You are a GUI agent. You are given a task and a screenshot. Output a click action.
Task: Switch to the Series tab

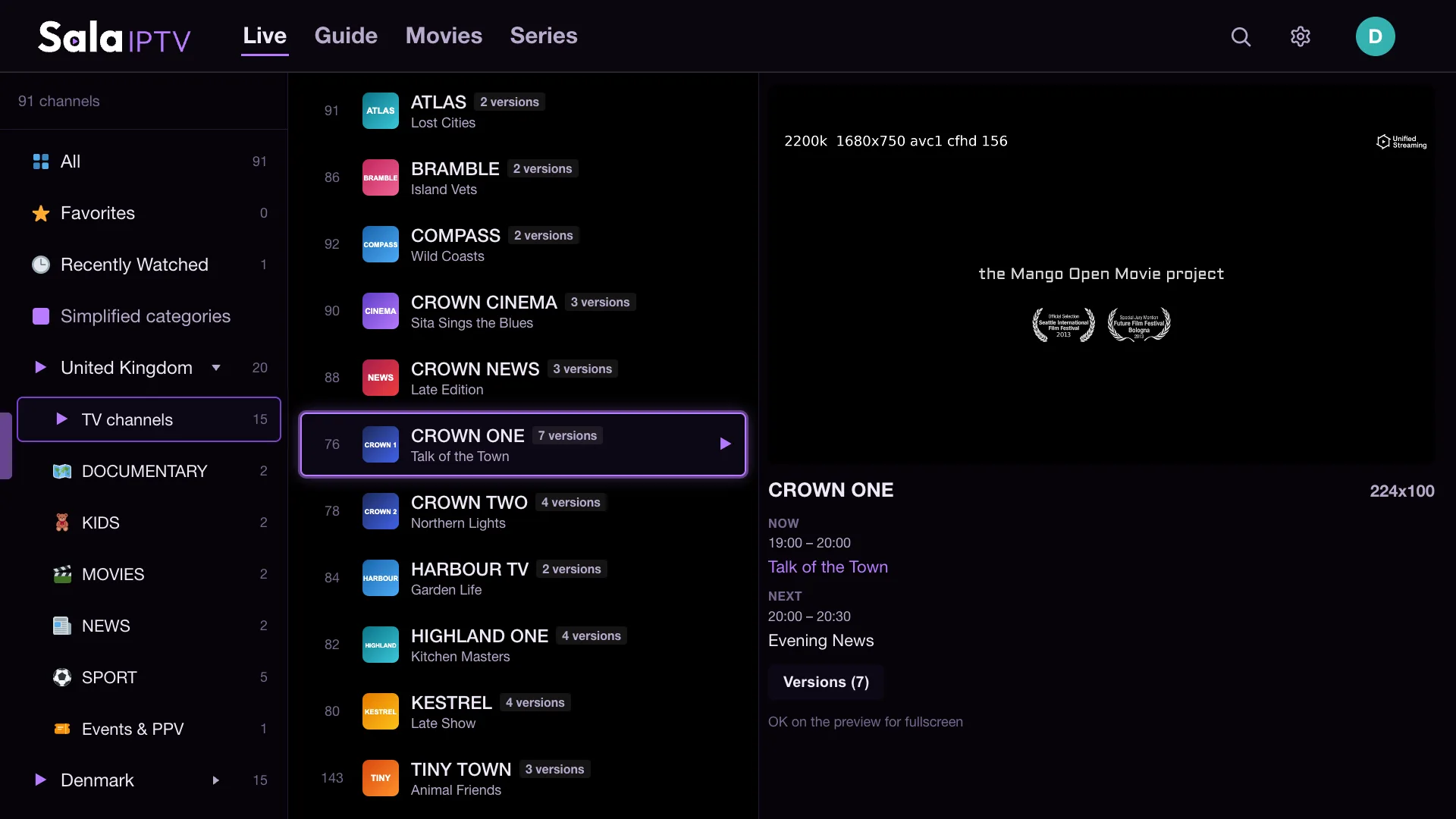click(x=544, y=36)
